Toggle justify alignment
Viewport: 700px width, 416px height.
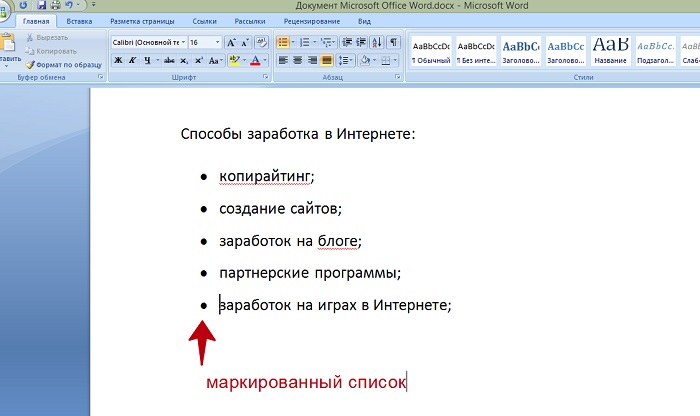pos(327,60)
